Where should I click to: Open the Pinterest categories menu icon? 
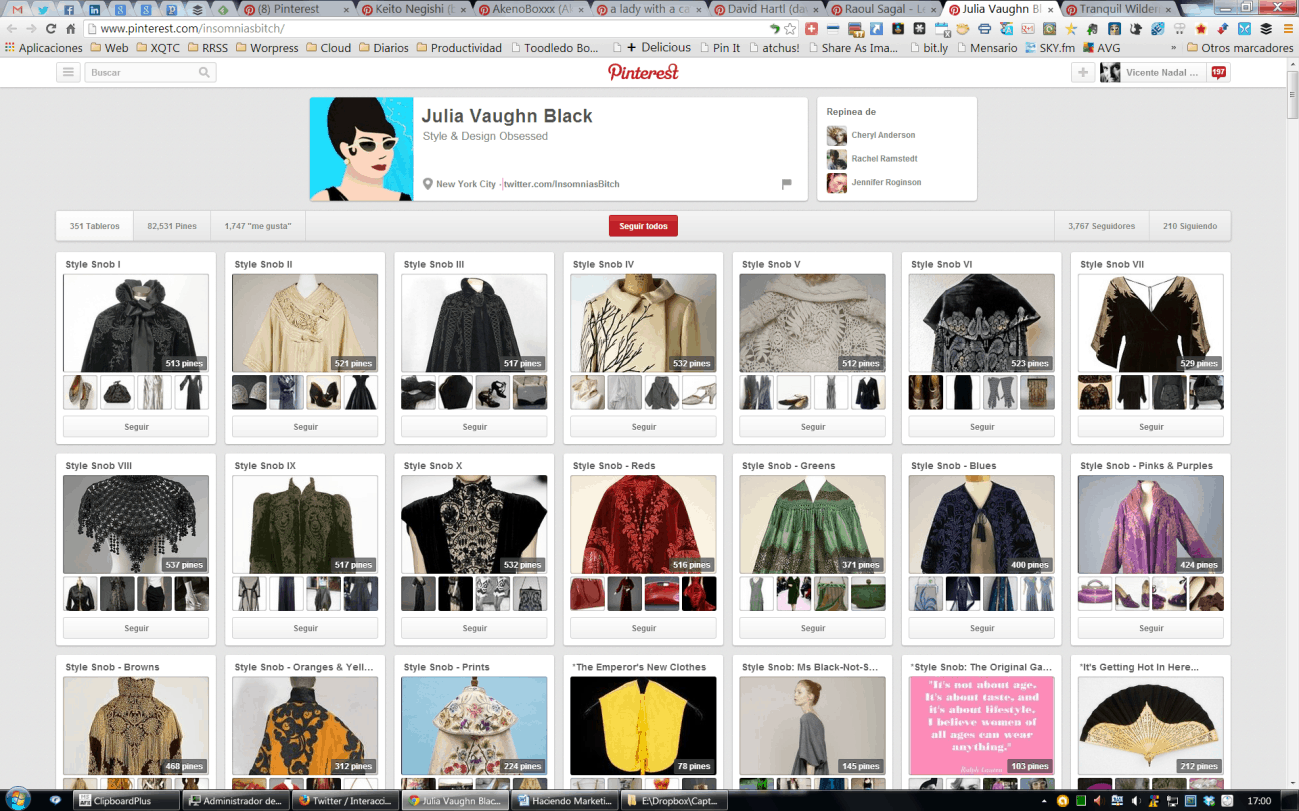pyautogui.click(x=68, y=72)
